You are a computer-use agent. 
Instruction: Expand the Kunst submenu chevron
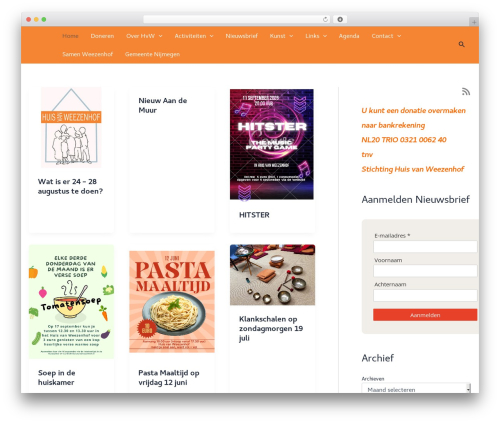(x=291, y=36)
